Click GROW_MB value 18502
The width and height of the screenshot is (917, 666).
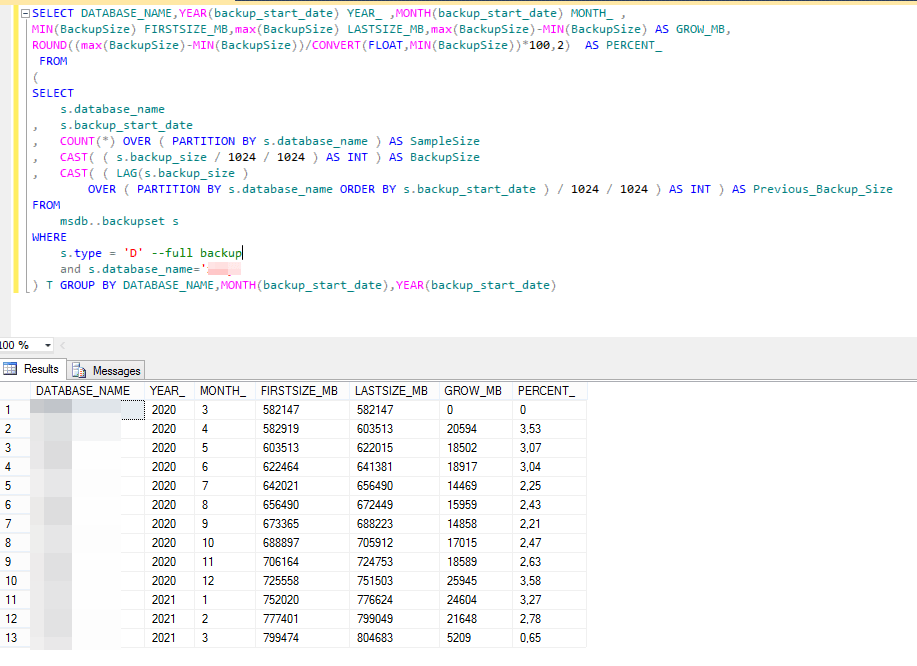pos(475,448)
